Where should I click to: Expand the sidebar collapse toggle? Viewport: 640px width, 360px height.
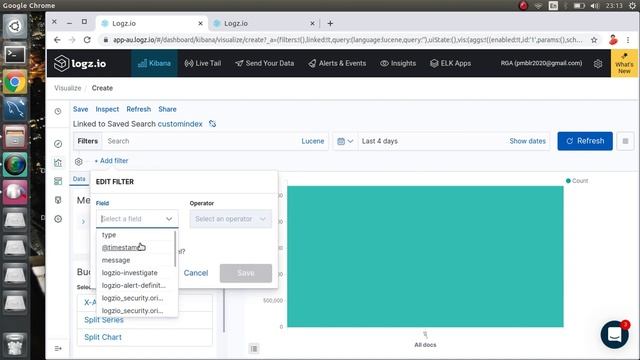(58, 349)
